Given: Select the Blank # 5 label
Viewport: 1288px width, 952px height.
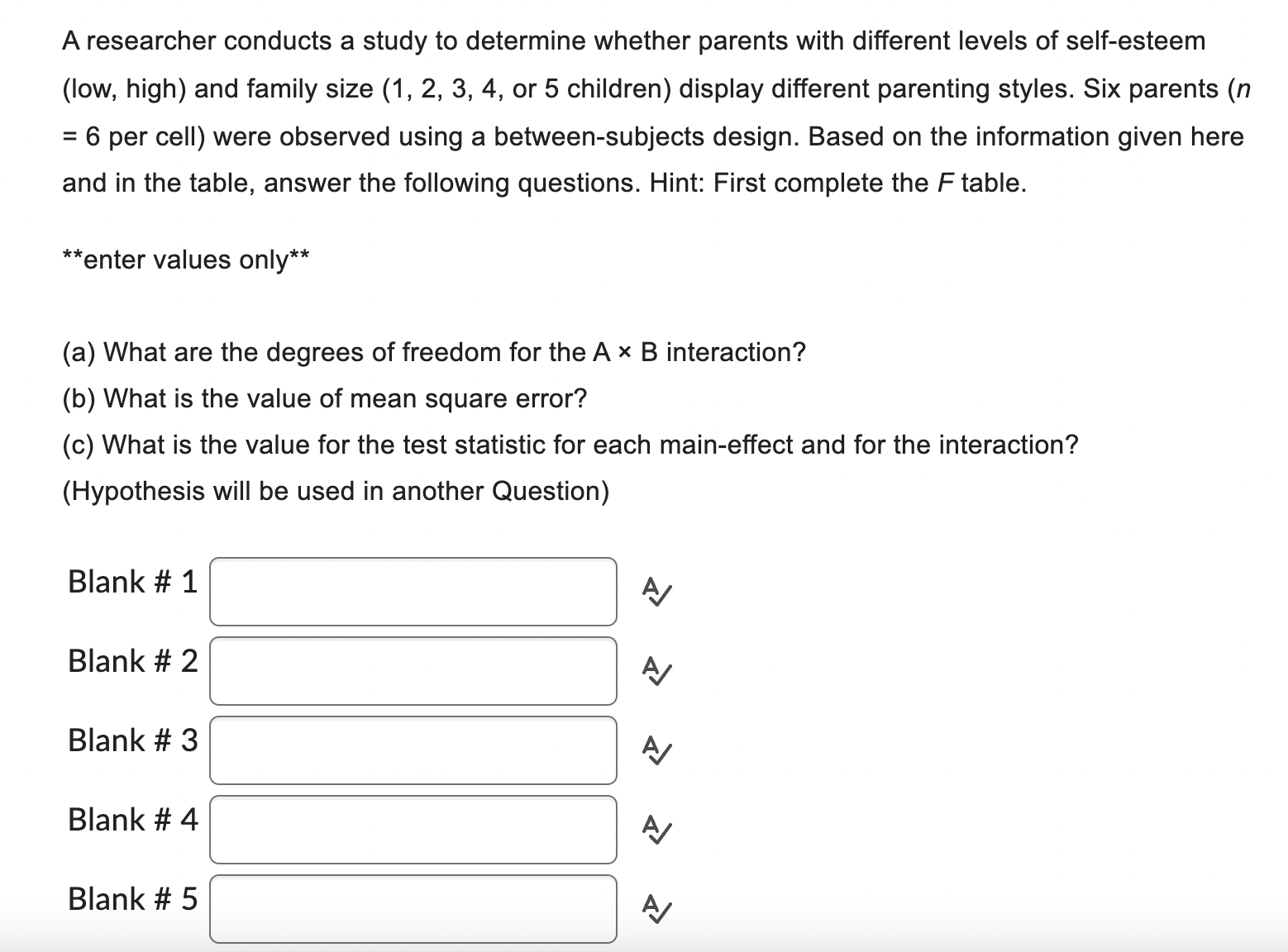Looking at the screenshot, I should [131, 899].
